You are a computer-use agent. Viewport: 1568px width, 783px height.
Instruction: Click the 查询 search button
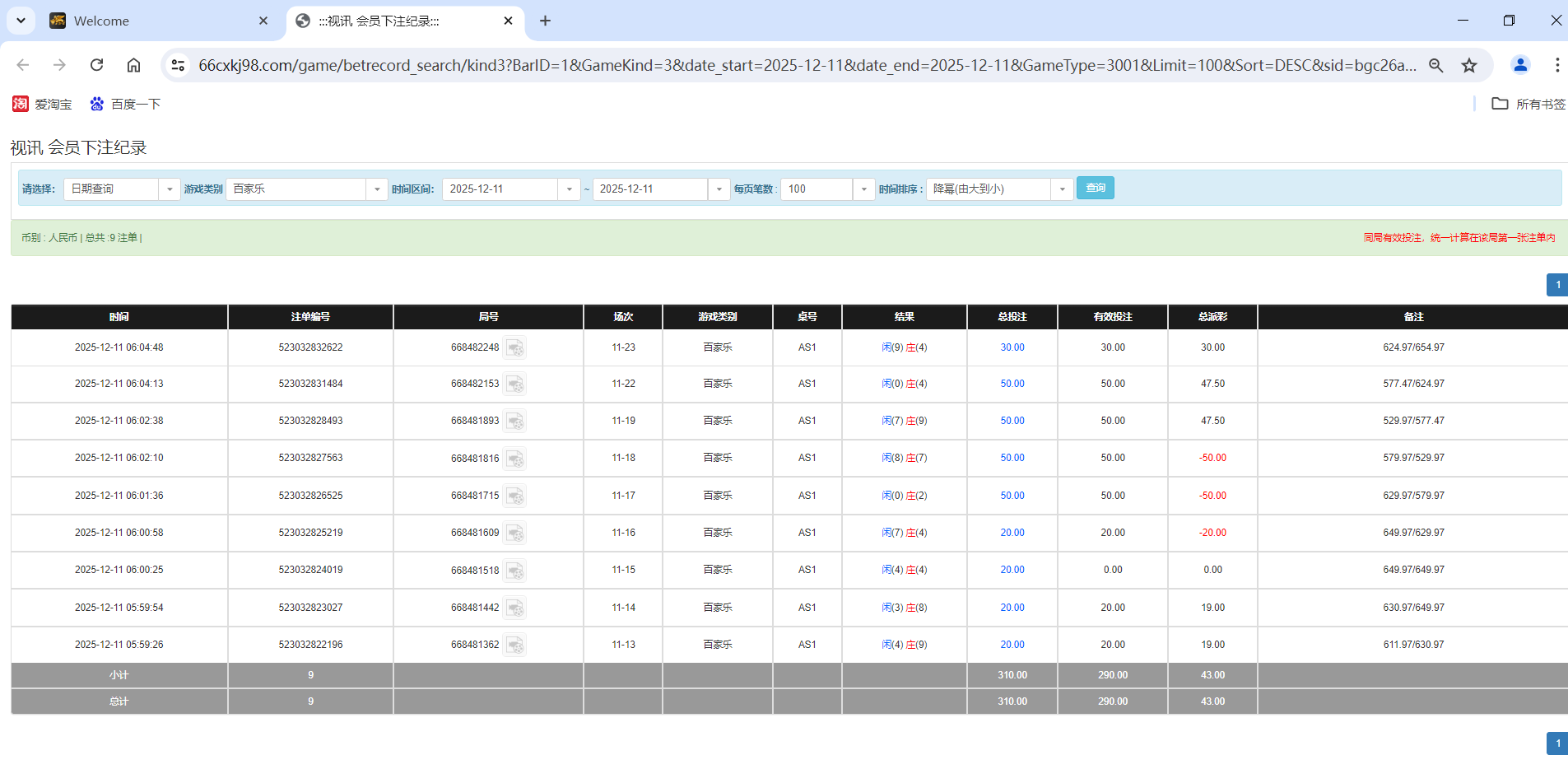click(x=1096, y=188)
